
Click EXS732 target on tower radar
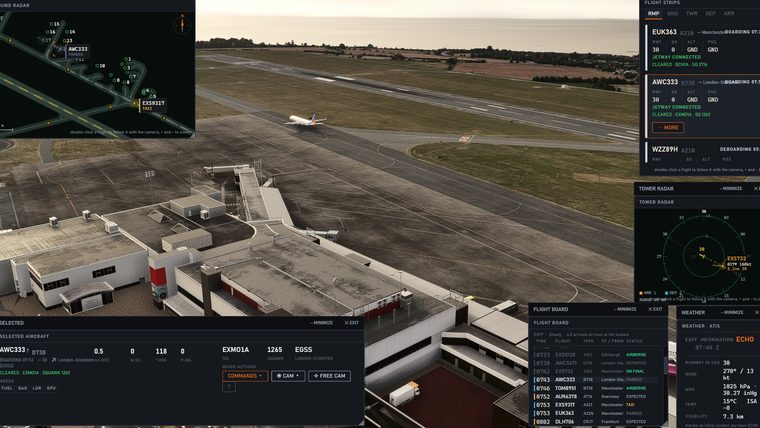(722, 265)
